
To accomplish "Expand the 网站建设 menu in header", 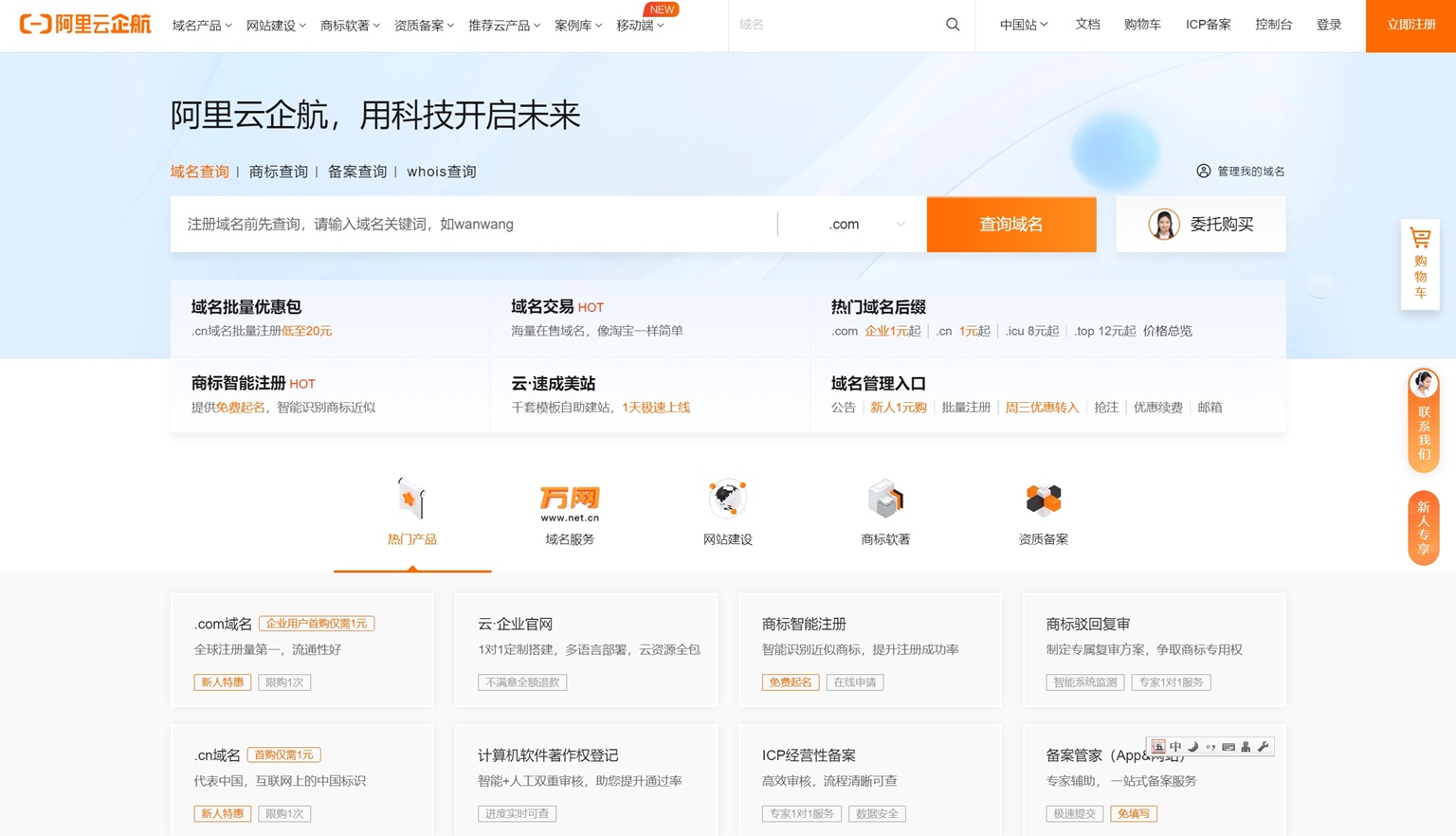I will (276, 26).
